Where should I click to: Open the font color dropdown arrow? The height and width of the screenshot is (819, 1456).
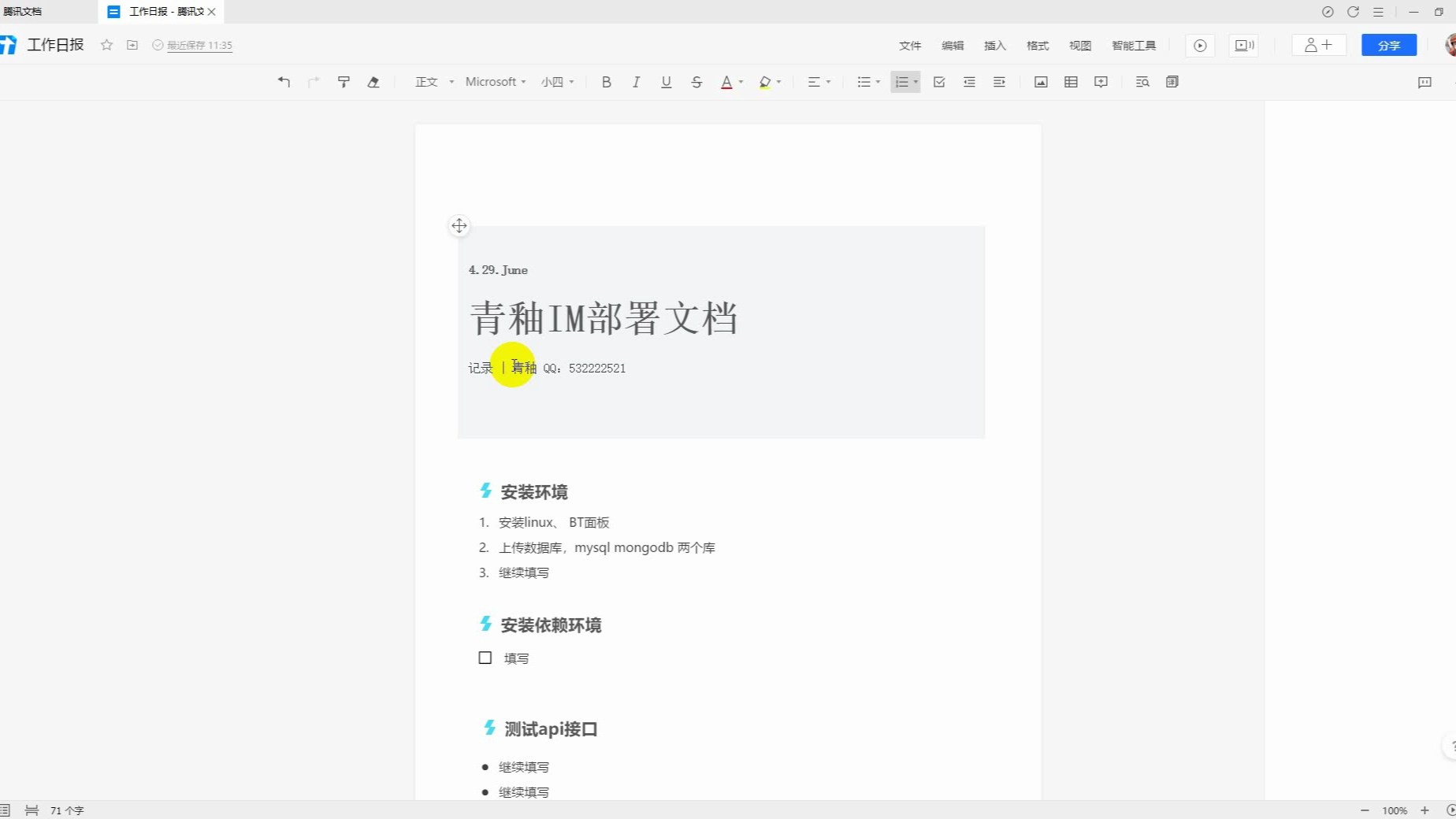click(x=741, y=82)
